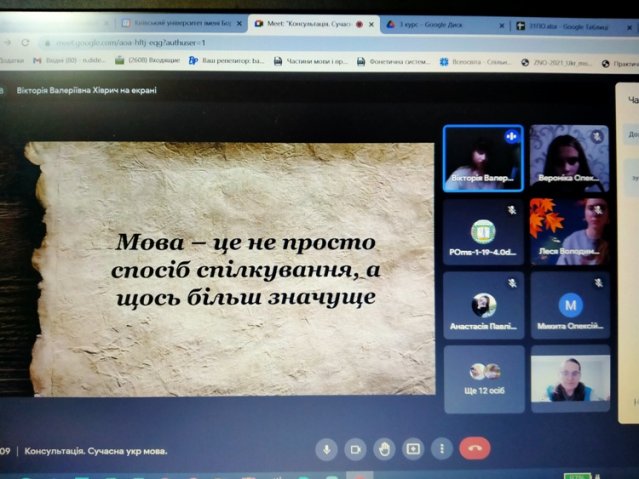Open the Ще 12 осіб tile
Screen dimensions: 639x479
[484, 379]
